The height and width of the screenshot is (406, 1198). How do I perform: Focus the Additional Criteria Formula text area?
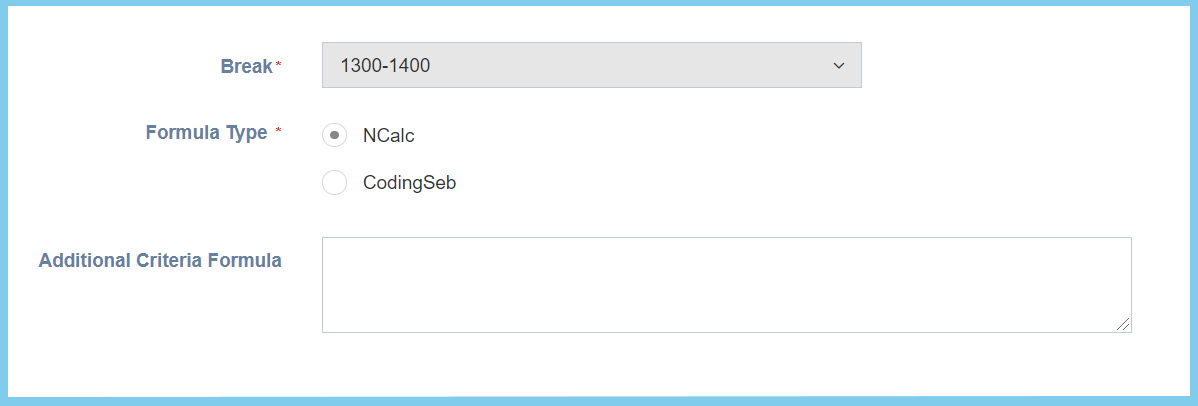tap(726, 284)
